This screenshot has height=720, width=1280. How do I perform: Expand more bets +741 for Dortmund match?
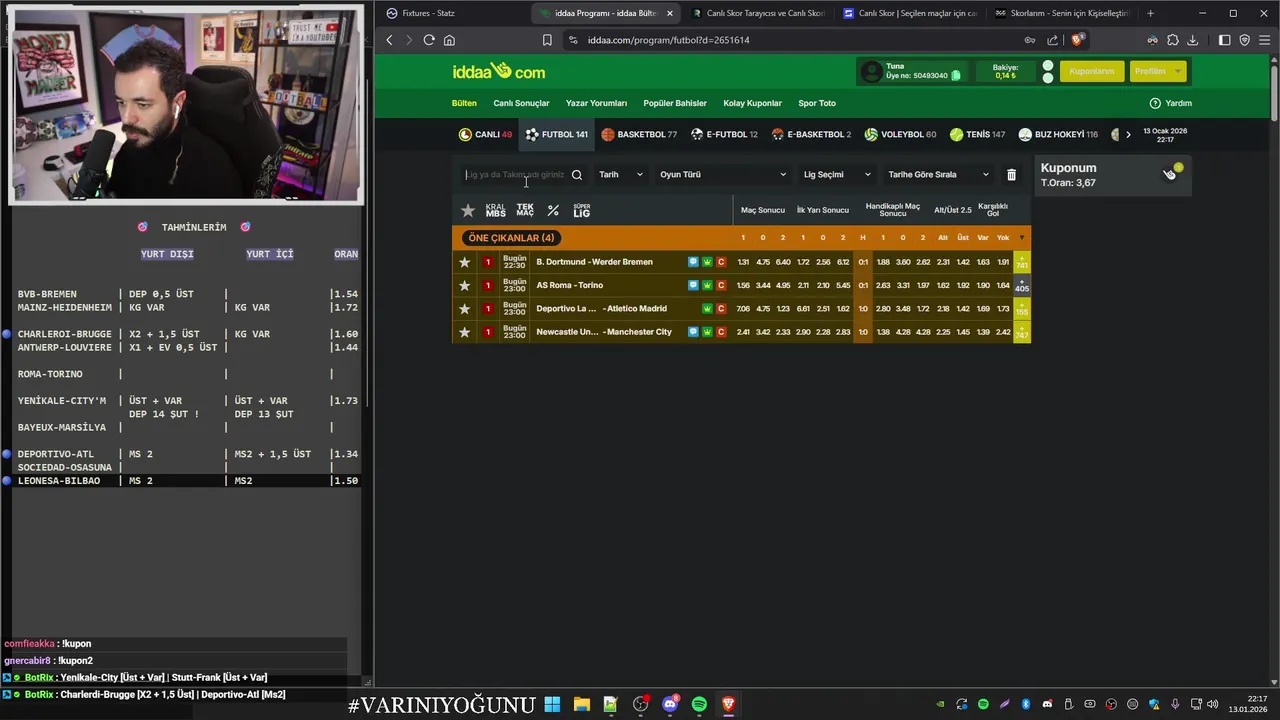1022,262
